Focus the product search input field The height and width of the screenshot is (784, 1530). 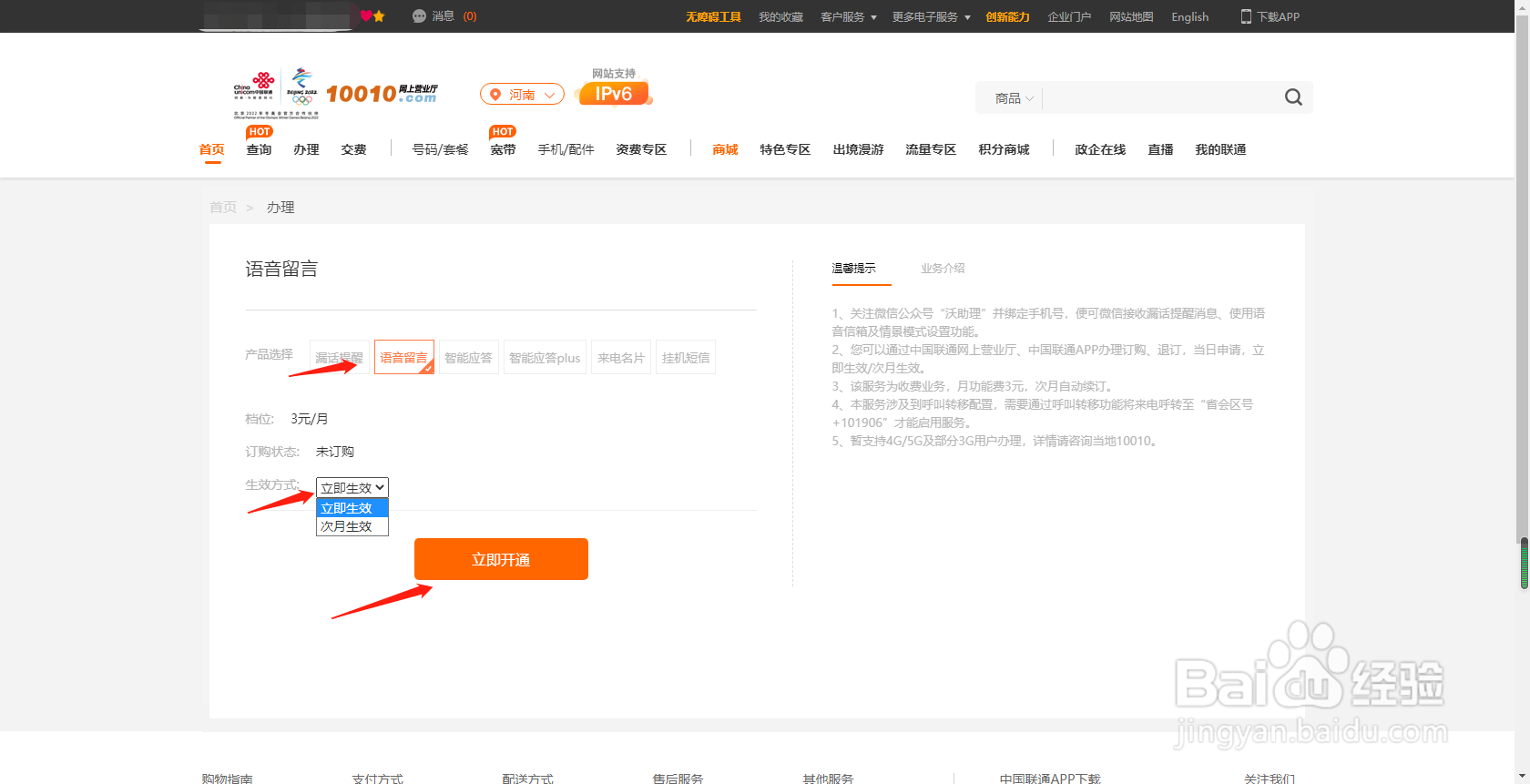pos(1161,97)
